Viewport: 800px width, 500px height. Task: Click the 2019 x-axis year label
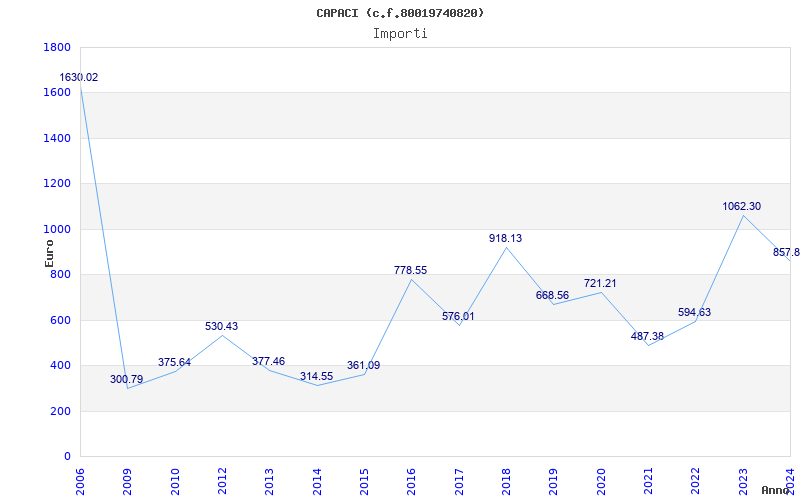pos(554,482)
